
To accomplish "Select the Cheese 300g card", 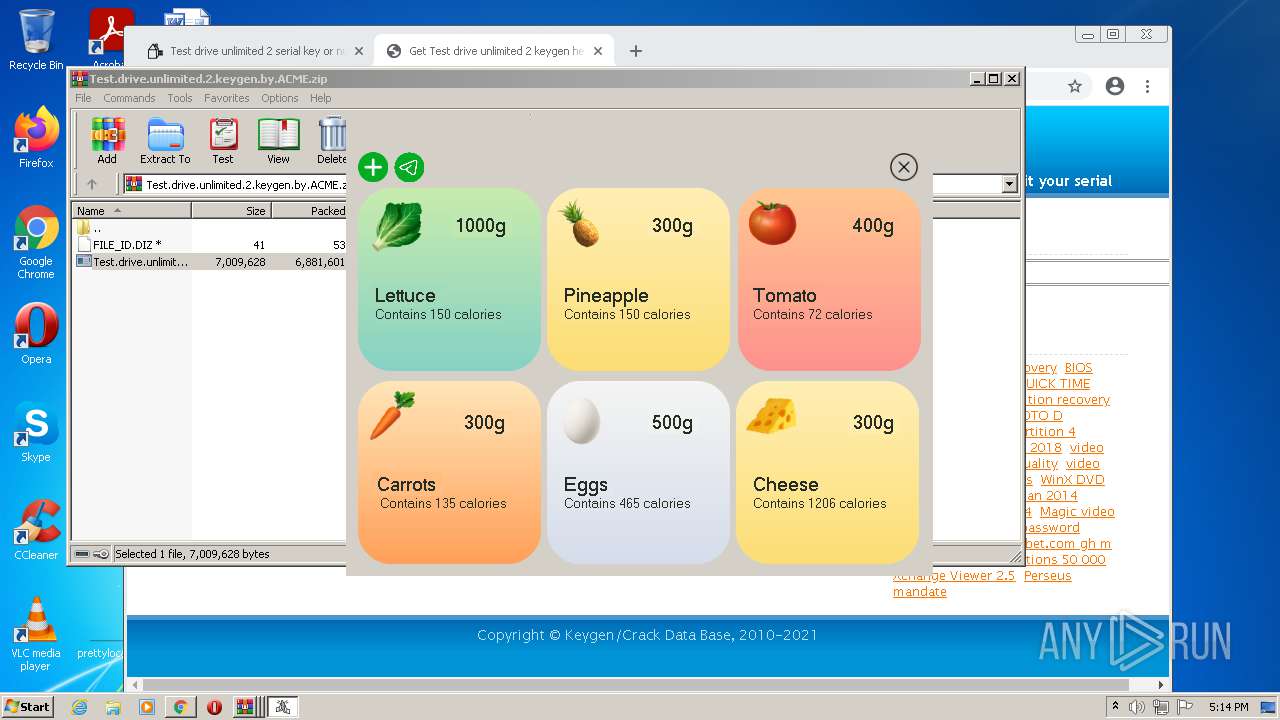I will (827, 472).
